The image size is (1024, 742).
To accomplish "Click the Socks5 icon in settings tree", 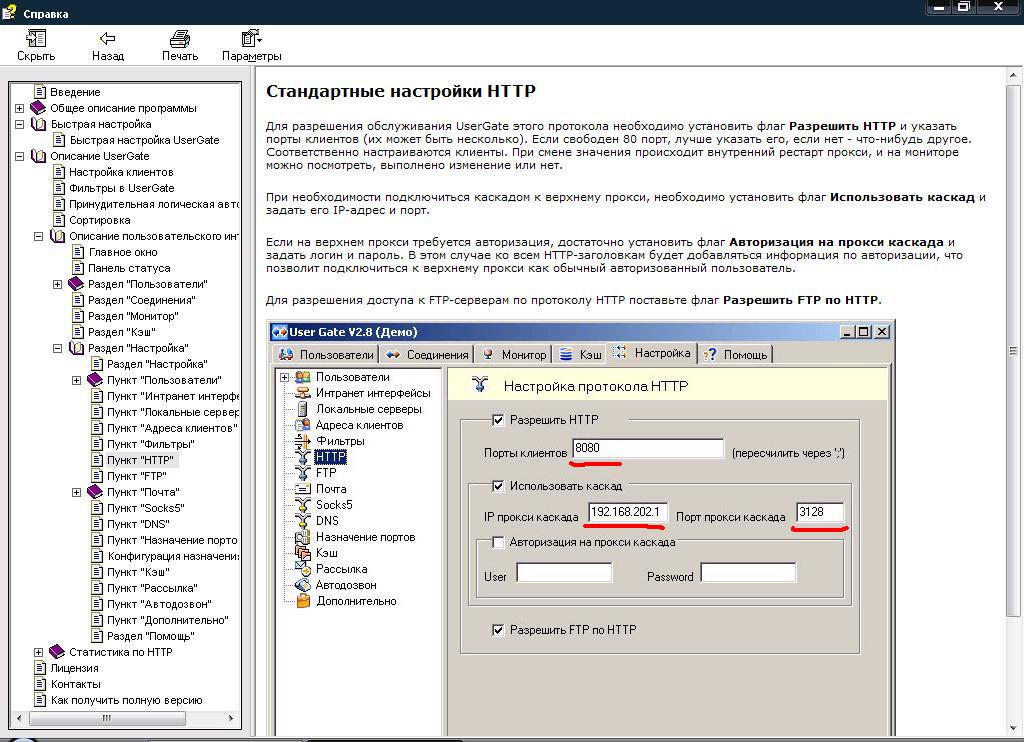I will coord(302,504).
